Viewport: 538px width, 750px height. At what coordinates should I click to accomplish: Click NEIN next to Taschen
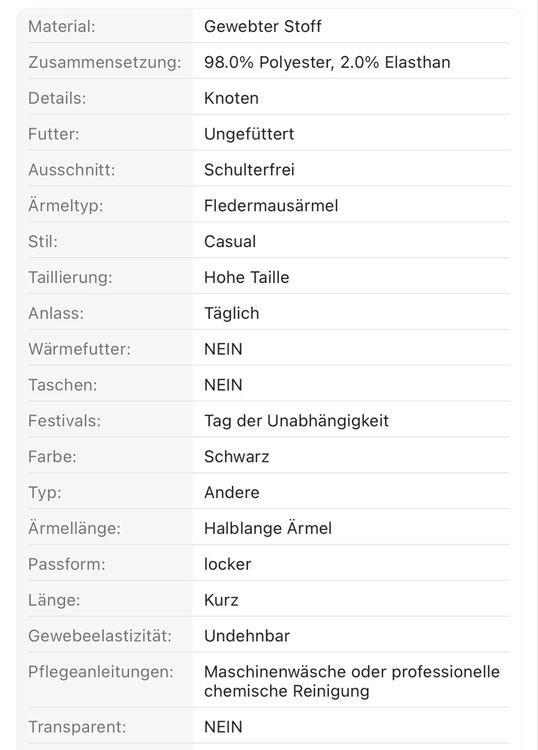click(x=223, y=385)
